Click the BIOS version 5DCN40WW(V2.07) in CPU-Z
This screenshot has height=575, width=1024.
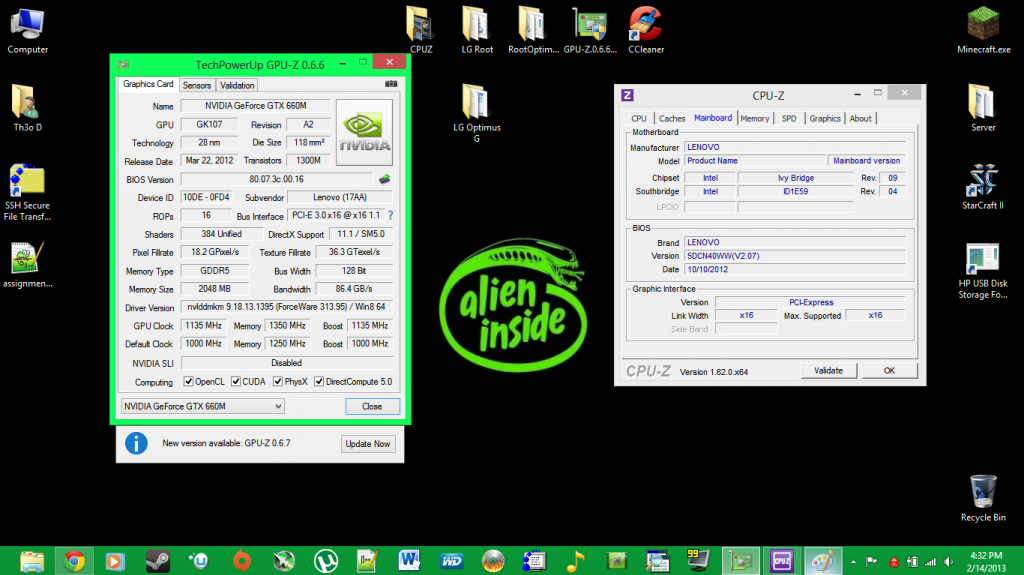pyautogui.click(x=795, y=255)
